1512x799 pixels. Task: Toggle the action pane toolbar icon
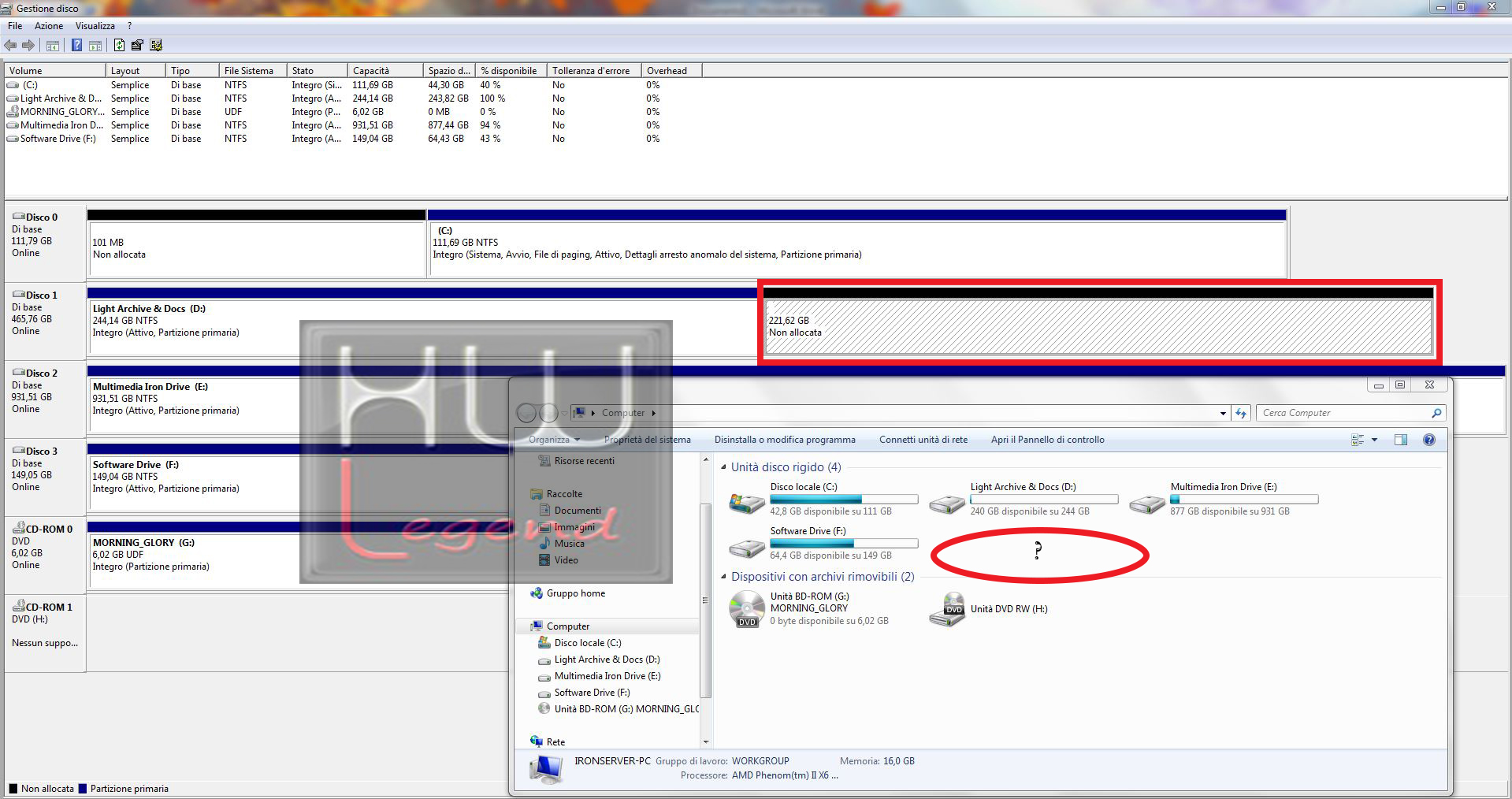pos(95,46)
